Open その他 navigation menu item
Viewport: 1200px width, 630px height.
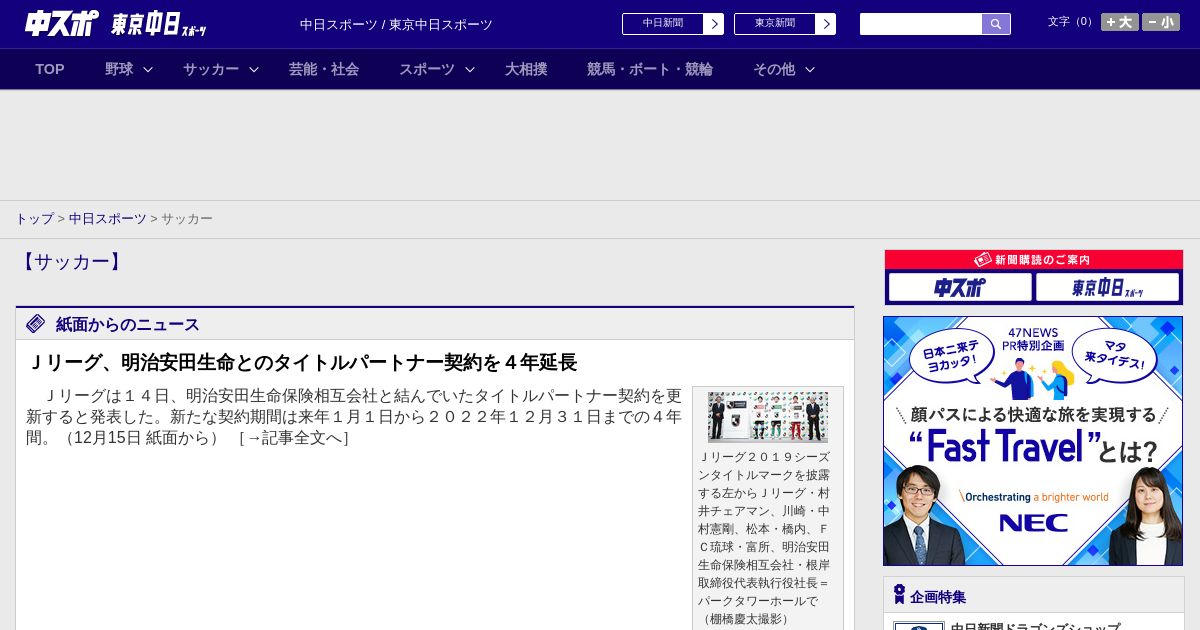click(x=774, y=69)
